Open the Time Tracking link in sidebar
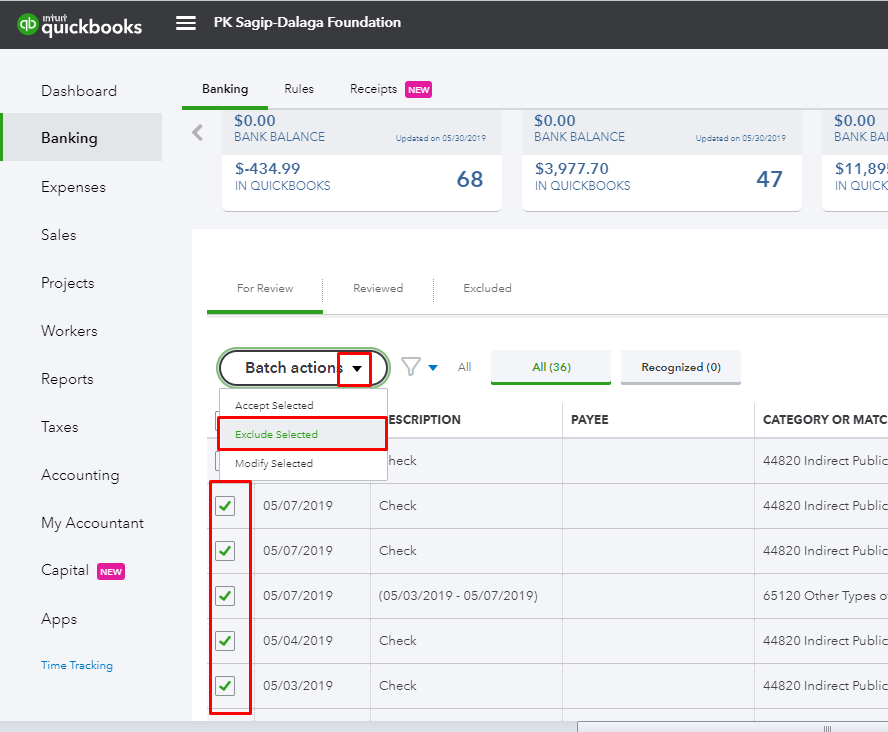 (x=77, y=666)
